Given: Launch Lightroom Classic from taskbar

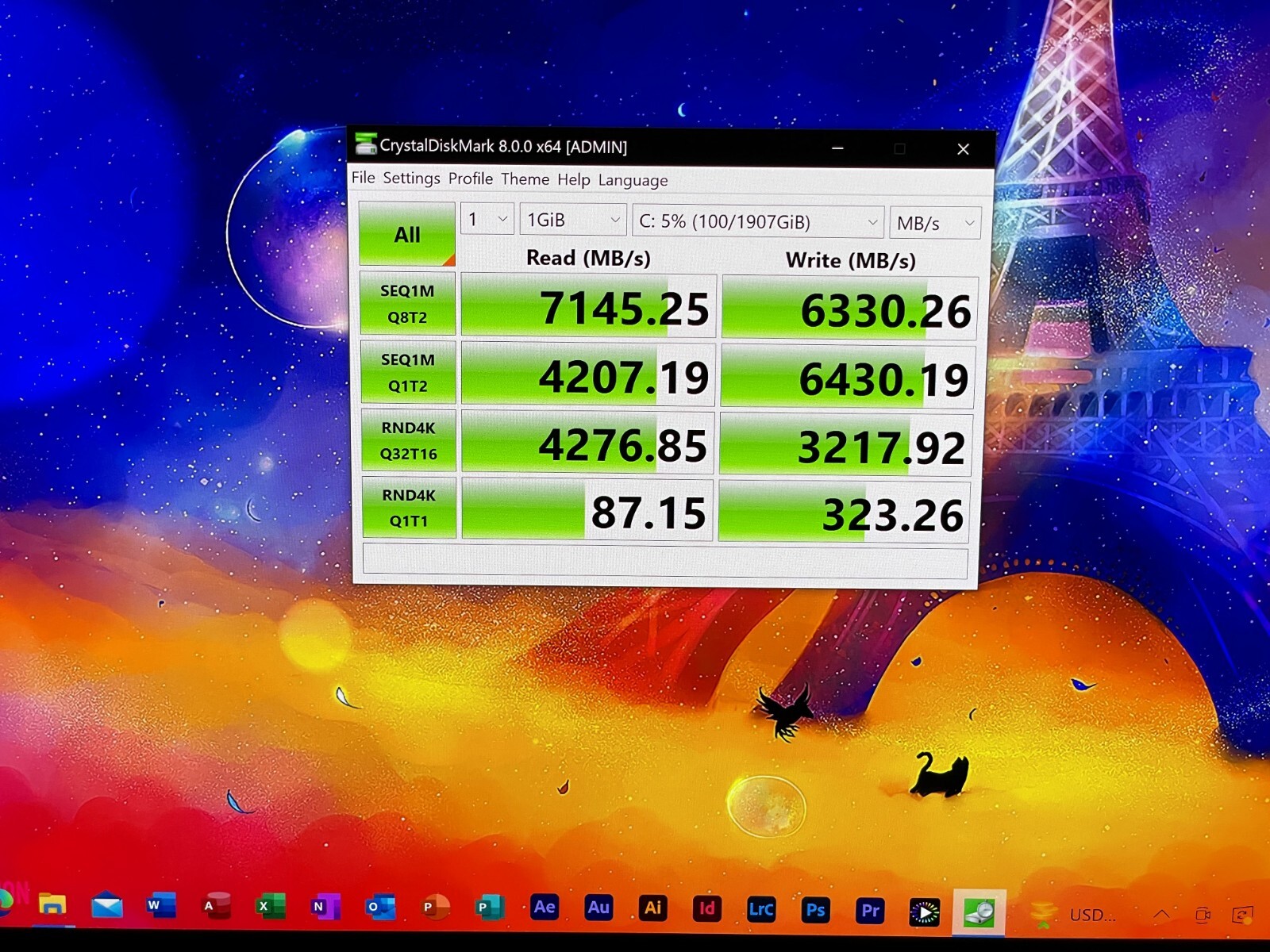Looking at the screenshot, I should click(x=761, y=909).
